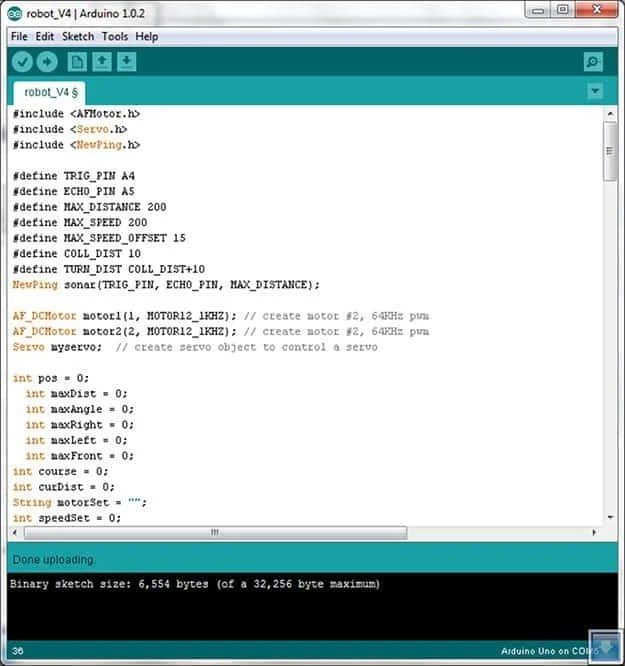The width and height of the screenshot is (625, 666).
Task: Open the Help menu
Action: (147, 37)
